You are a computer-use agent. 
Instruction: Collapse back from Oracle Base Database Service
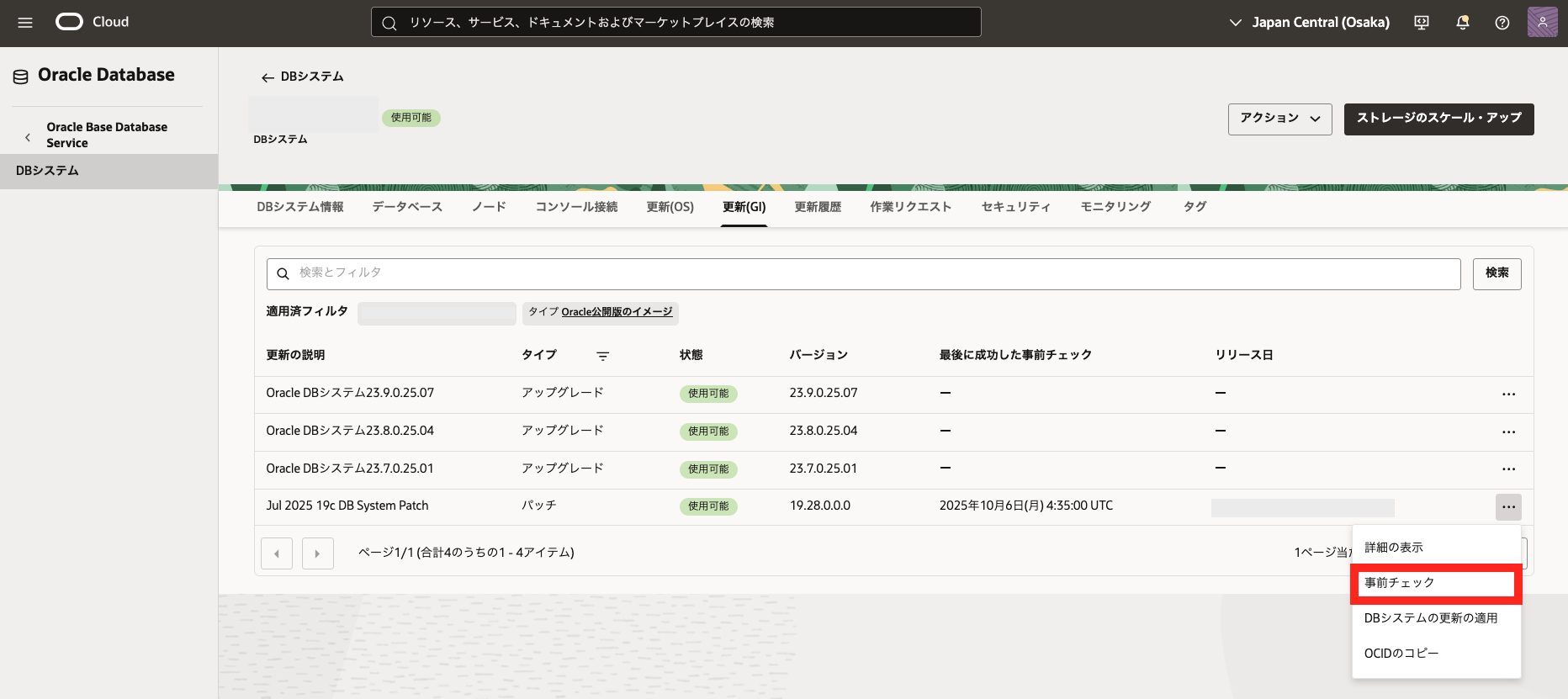(x=28, y=136)
